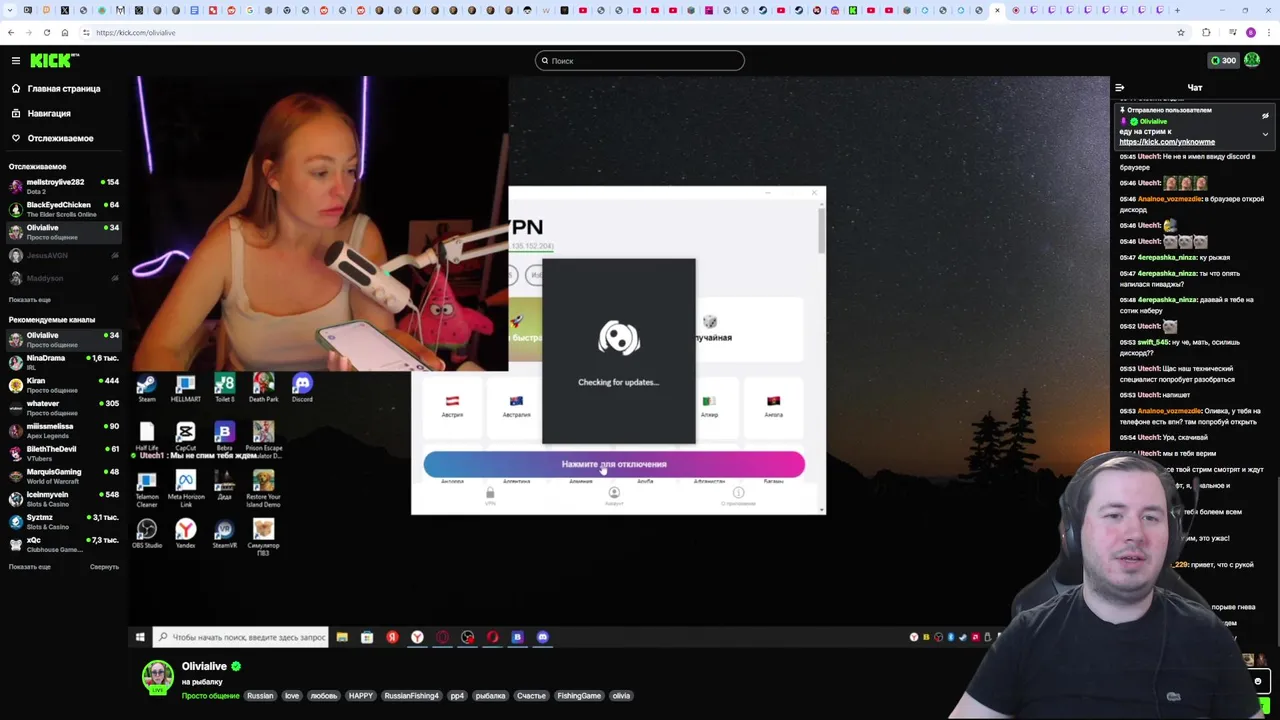Click Нажмите для отключения button
The width and height of the screenshot is (1280, 720).
614,464
